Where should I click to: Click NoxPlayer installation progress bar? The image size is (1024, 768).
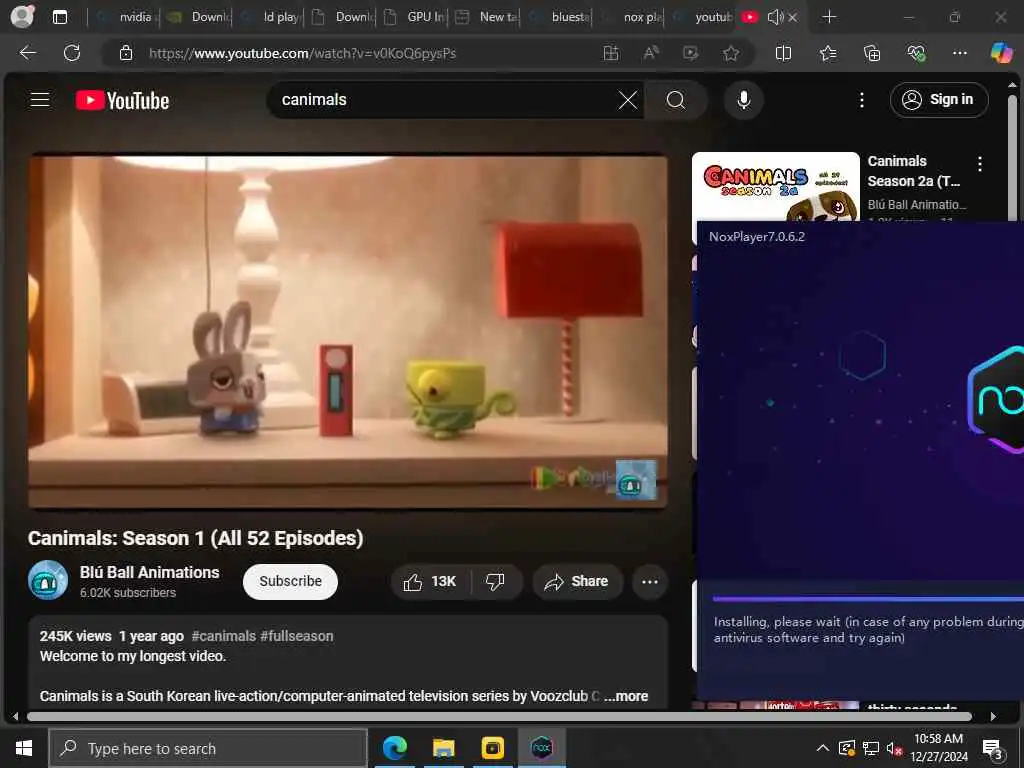[x=868, y=598]
